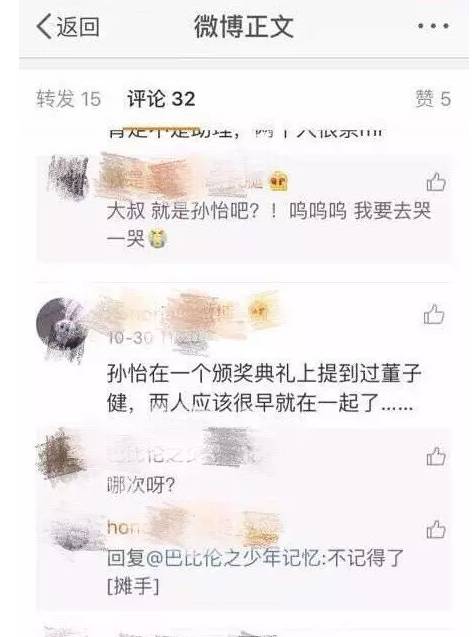Tap the yellow badge beside rabbit-avatar commenter
Image resolution: width=475 pixels, height=637 pixels.
coord(259,313)
